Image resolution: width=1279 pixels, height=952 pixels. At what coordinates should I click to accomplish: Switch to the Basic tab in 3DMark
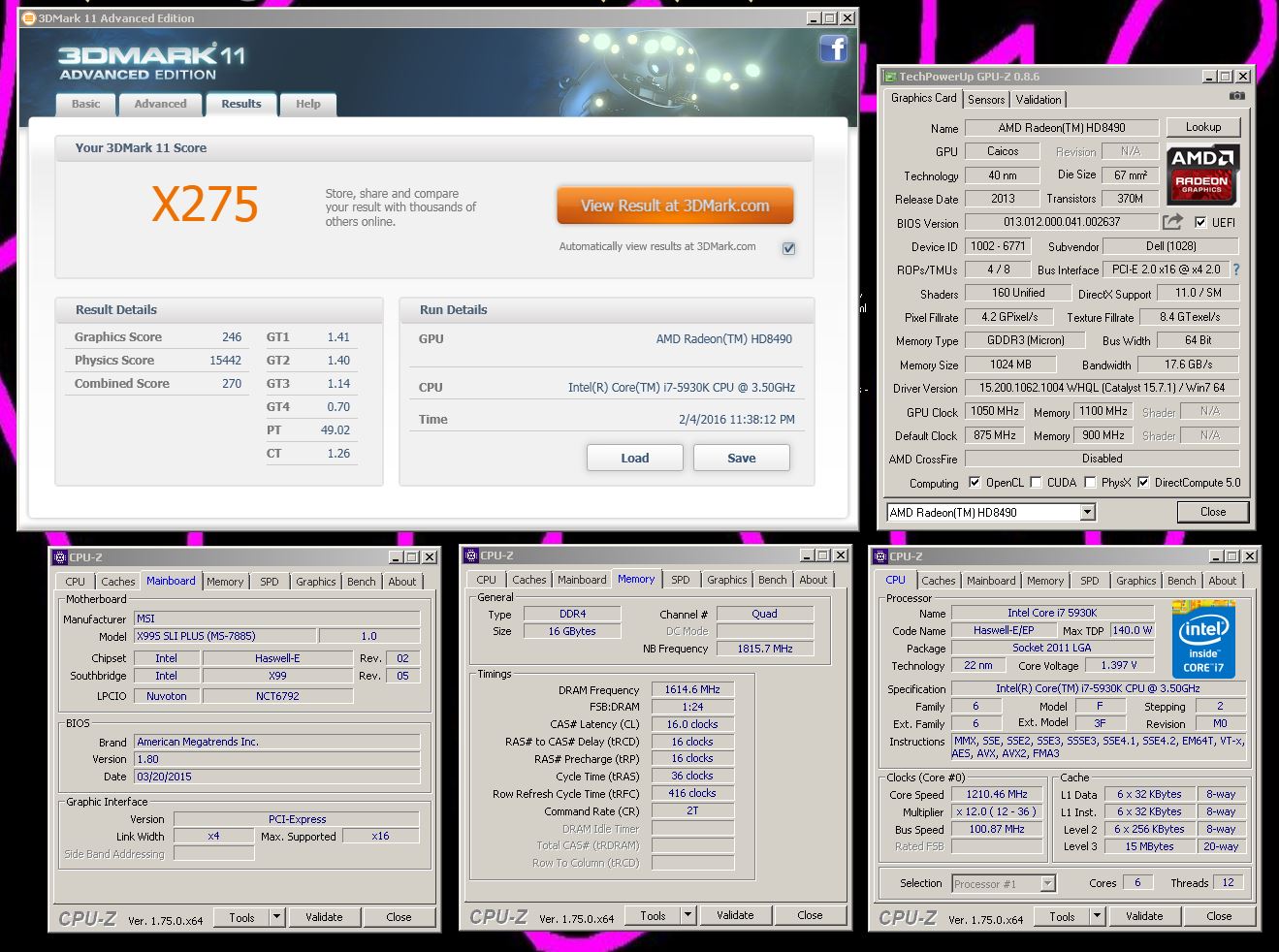(85, 104)
